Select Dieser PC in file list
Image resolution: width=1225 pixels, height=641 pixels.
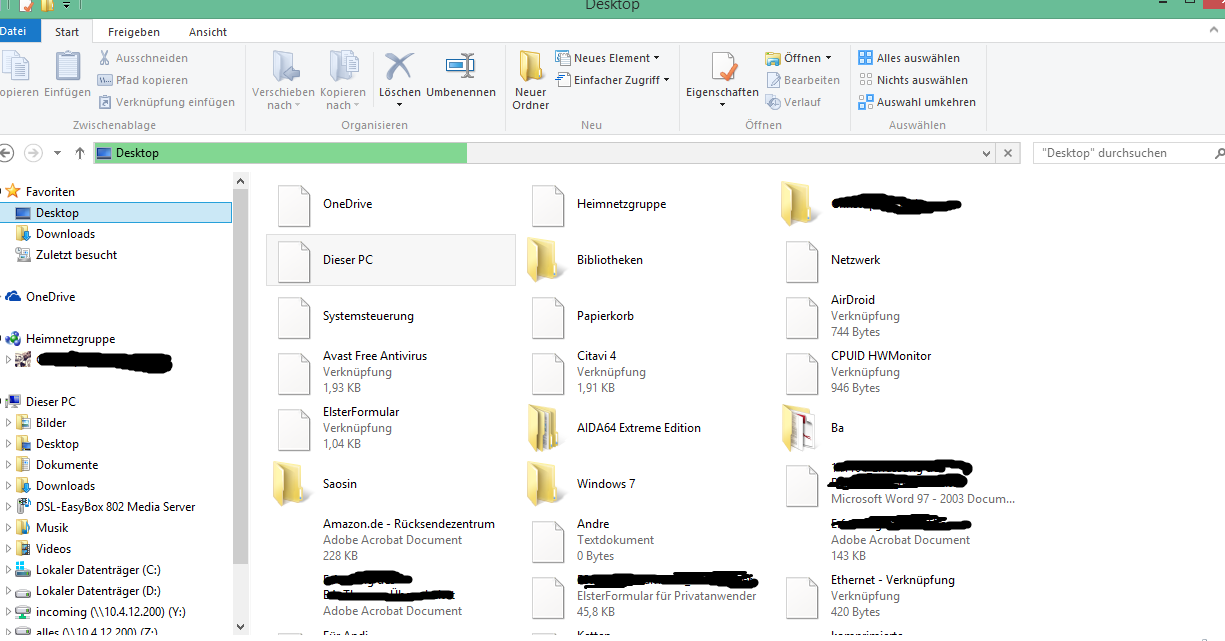click(391, 260)
